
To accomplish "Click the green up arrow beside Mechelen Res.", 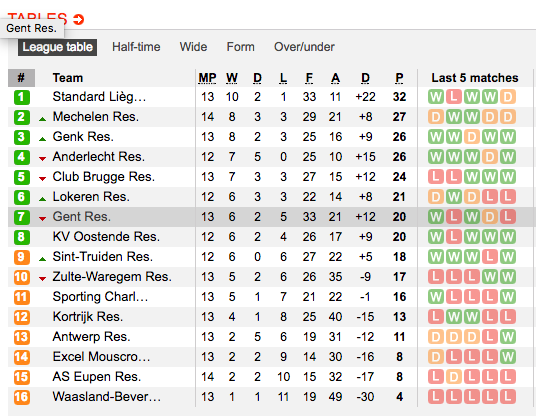I will [x=42, y=119].
